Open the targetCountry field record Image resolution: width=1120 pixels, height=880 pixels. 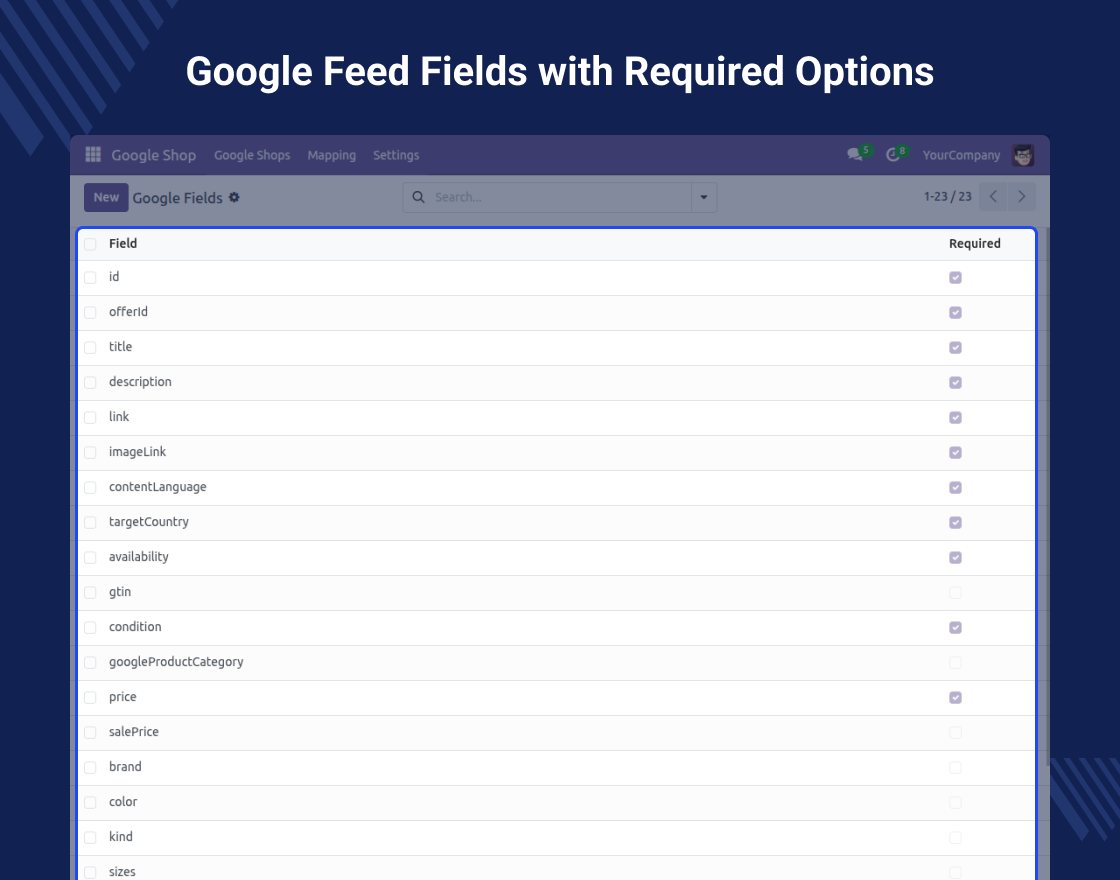click(x=149, y=522)
